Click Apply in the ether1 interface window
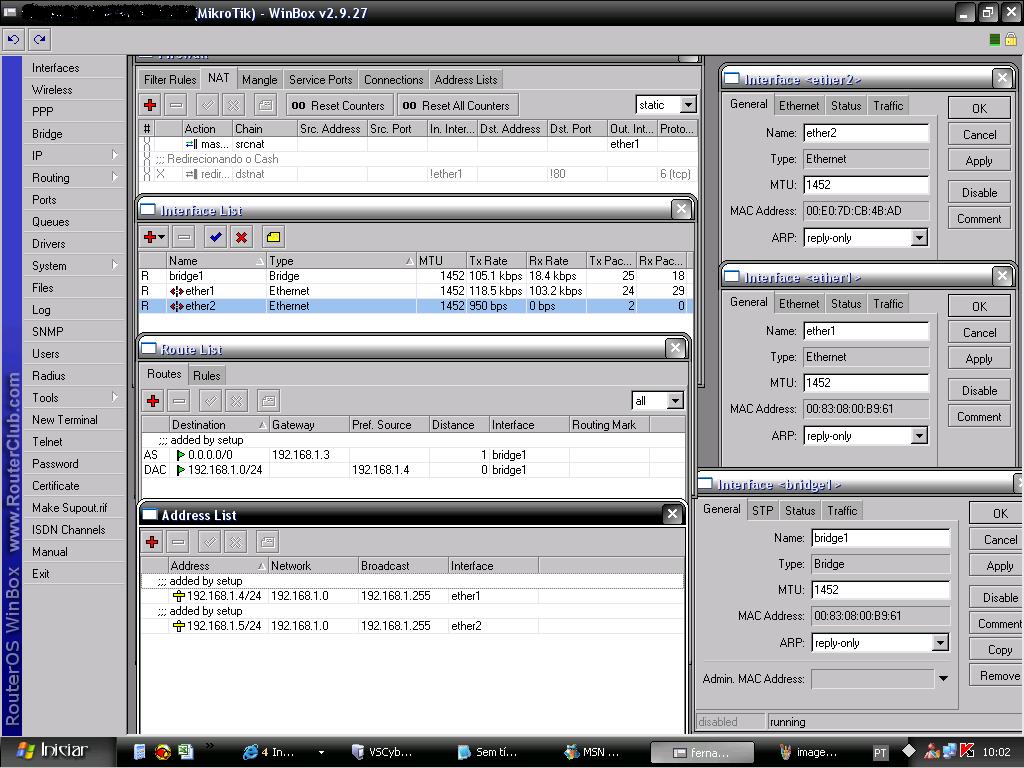Screen dimensions: 1024x768 click(x=979, y=359)
